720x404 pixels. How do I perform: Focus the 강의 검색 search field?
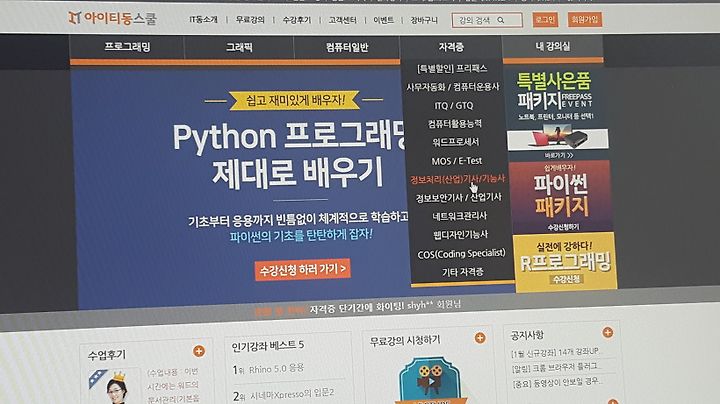[x=487, y=20]
